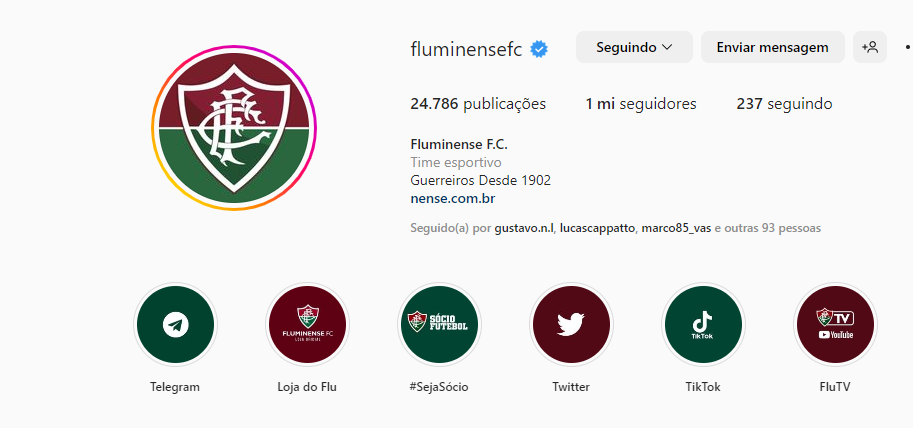View the Fluminense profile picture story
The image size is (913, 428).
234,128
